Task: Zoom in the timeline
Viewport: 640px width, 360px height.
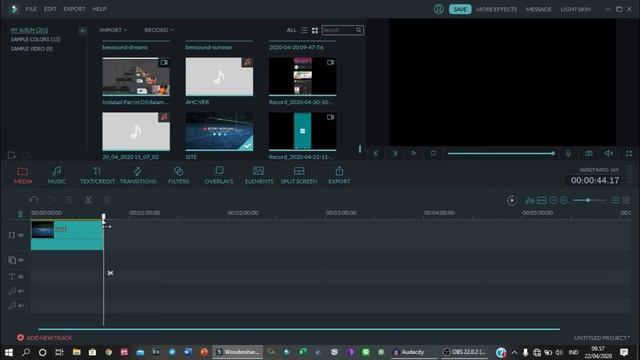Action: (x=564, y=200)
